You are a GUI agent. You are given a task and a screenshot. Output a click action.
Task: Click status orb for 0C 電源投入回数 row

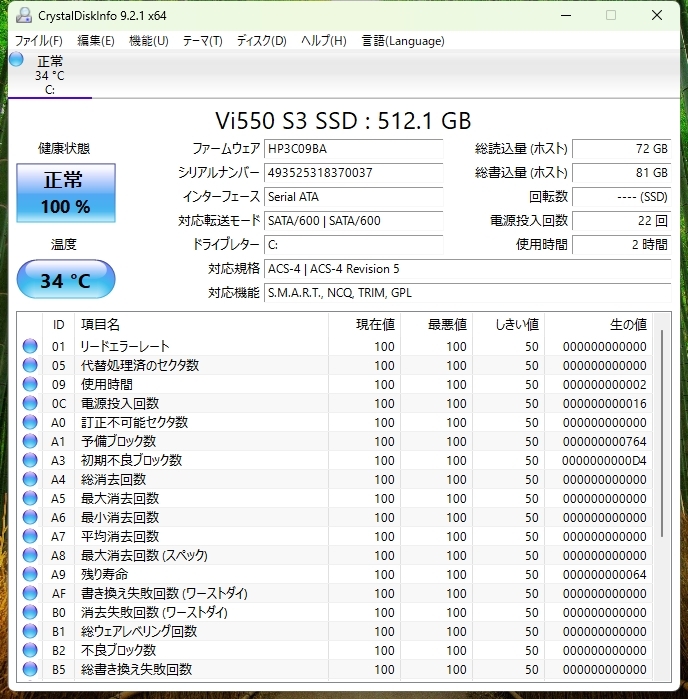click(30, 403)
